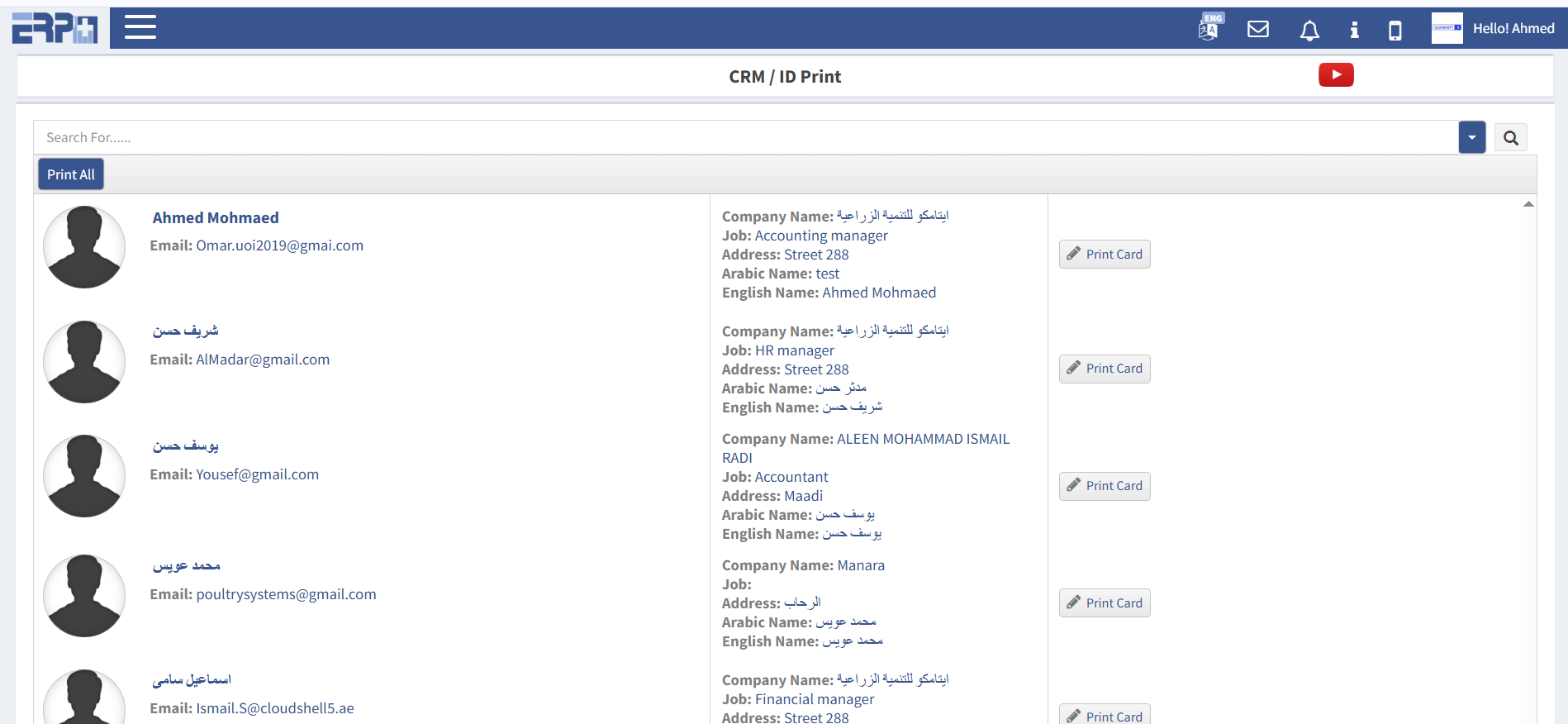Switch language with the ENG translate icon

pyautogui.click(x=1209, y=28)
